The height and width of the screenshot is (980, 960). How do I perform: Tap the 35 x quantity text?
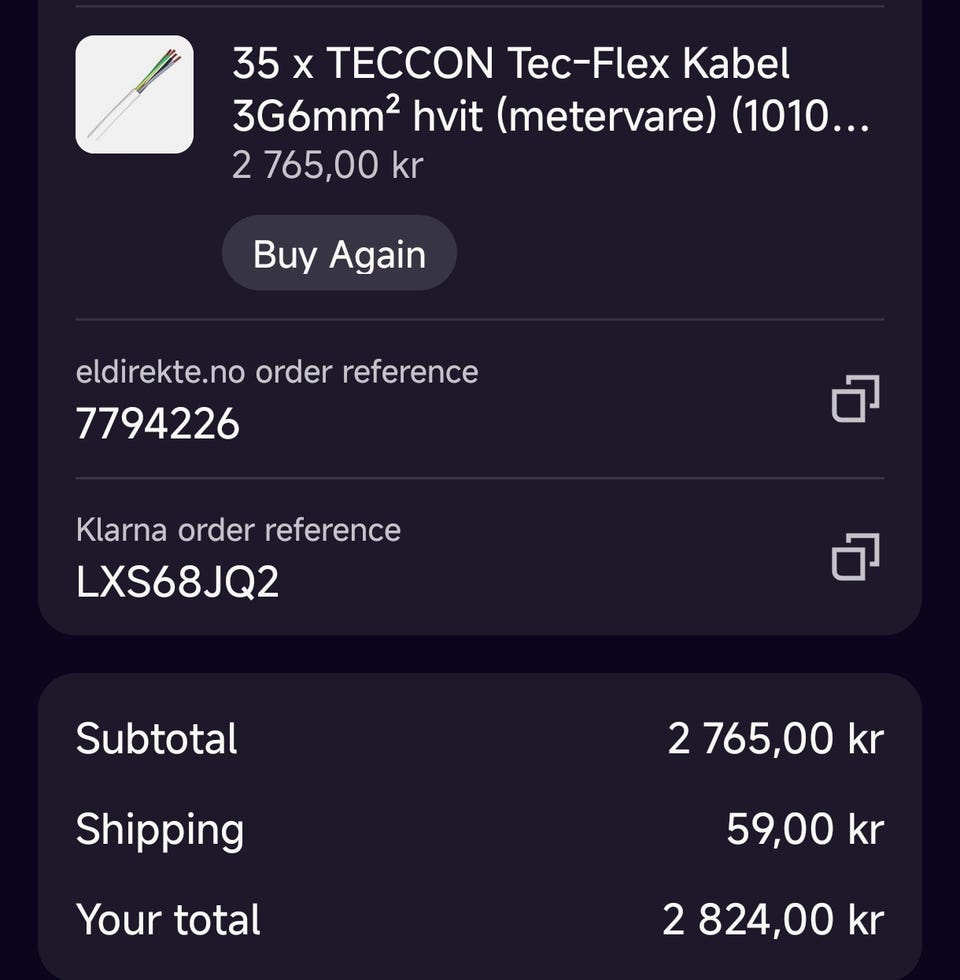coord(273,64)
